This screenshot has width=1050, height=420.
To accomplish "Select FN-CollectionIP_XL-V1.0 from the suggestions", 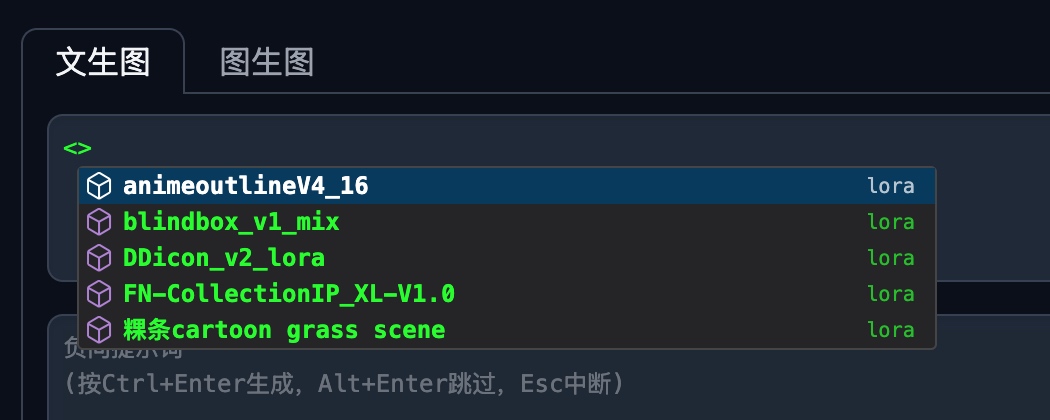I will (289, 294).
